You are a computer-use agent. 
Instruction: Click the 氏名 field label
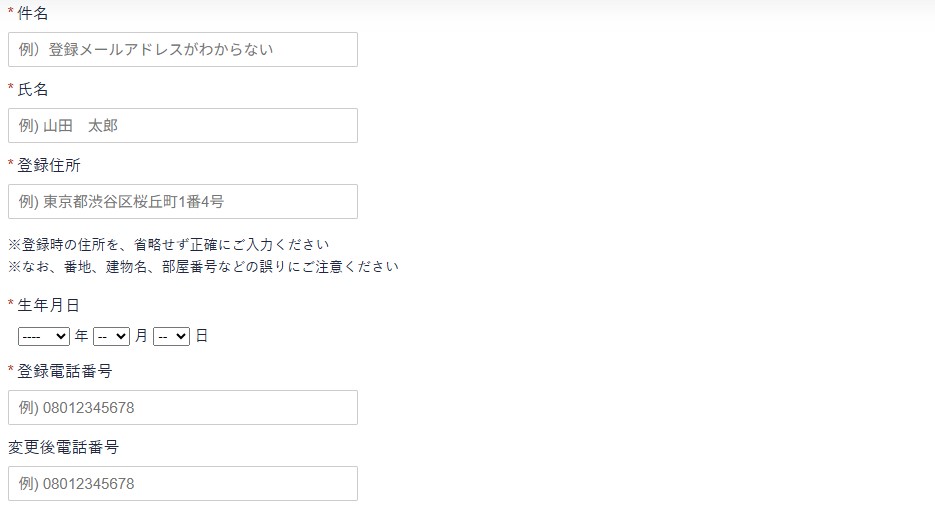point(33,90)
